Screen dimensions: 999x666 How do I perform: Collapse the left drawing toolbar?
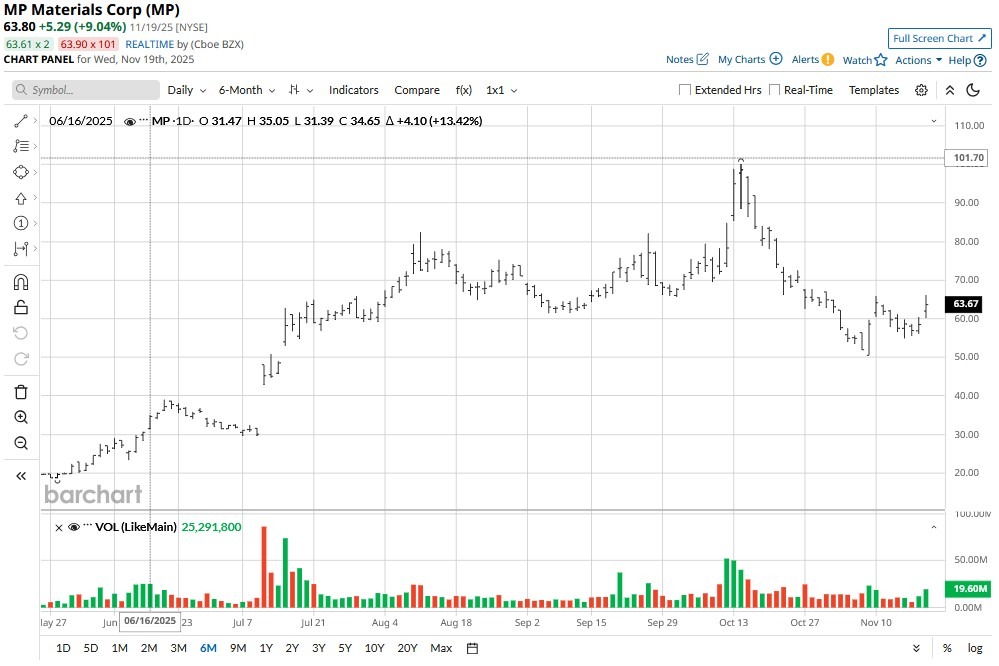tap(21, 476)
